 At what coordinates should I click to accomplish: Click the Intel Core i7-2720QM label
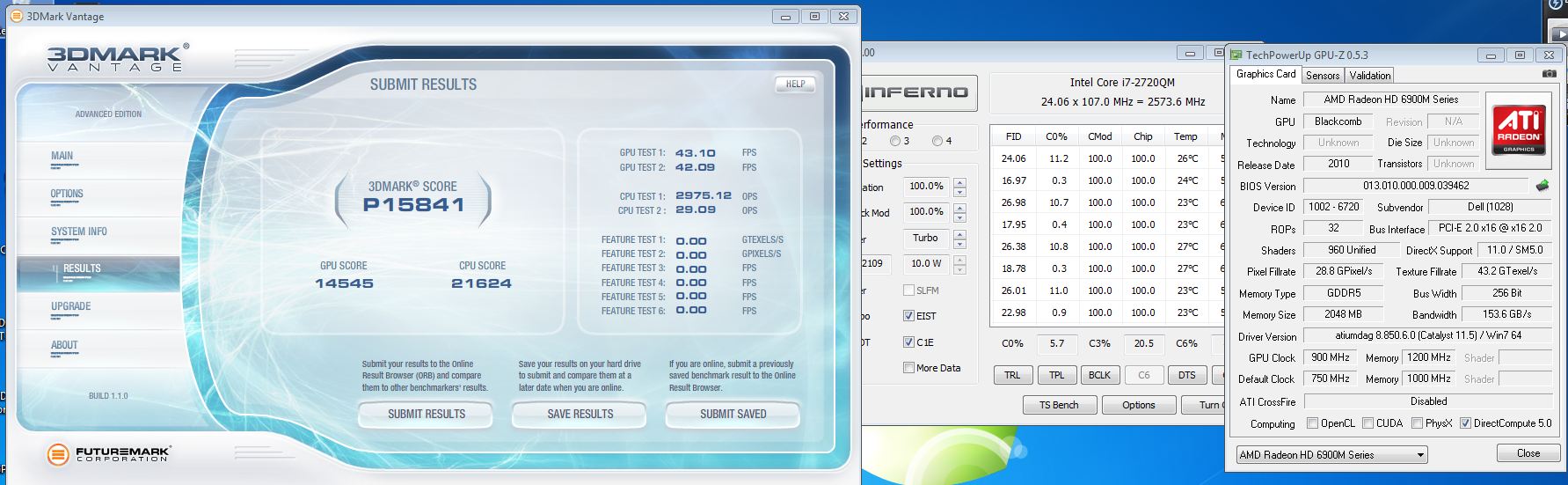[1122, 83]
